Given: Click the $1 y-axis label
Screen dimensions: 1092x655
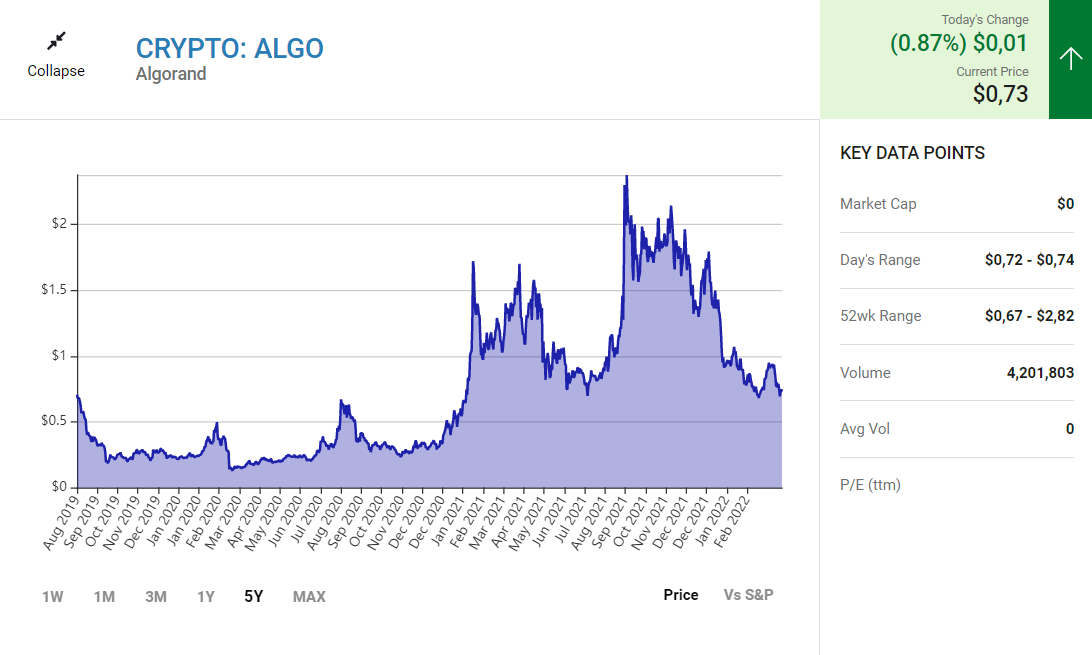Looking at the screenshot, I should click(x=60, y=356).
